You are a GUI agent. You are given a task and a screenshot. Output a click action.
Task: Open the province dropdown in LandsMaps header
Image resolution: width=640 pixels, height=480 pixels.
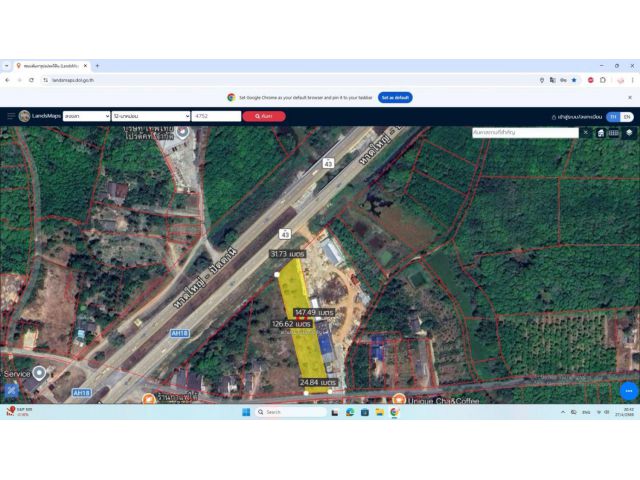point(87,116)
